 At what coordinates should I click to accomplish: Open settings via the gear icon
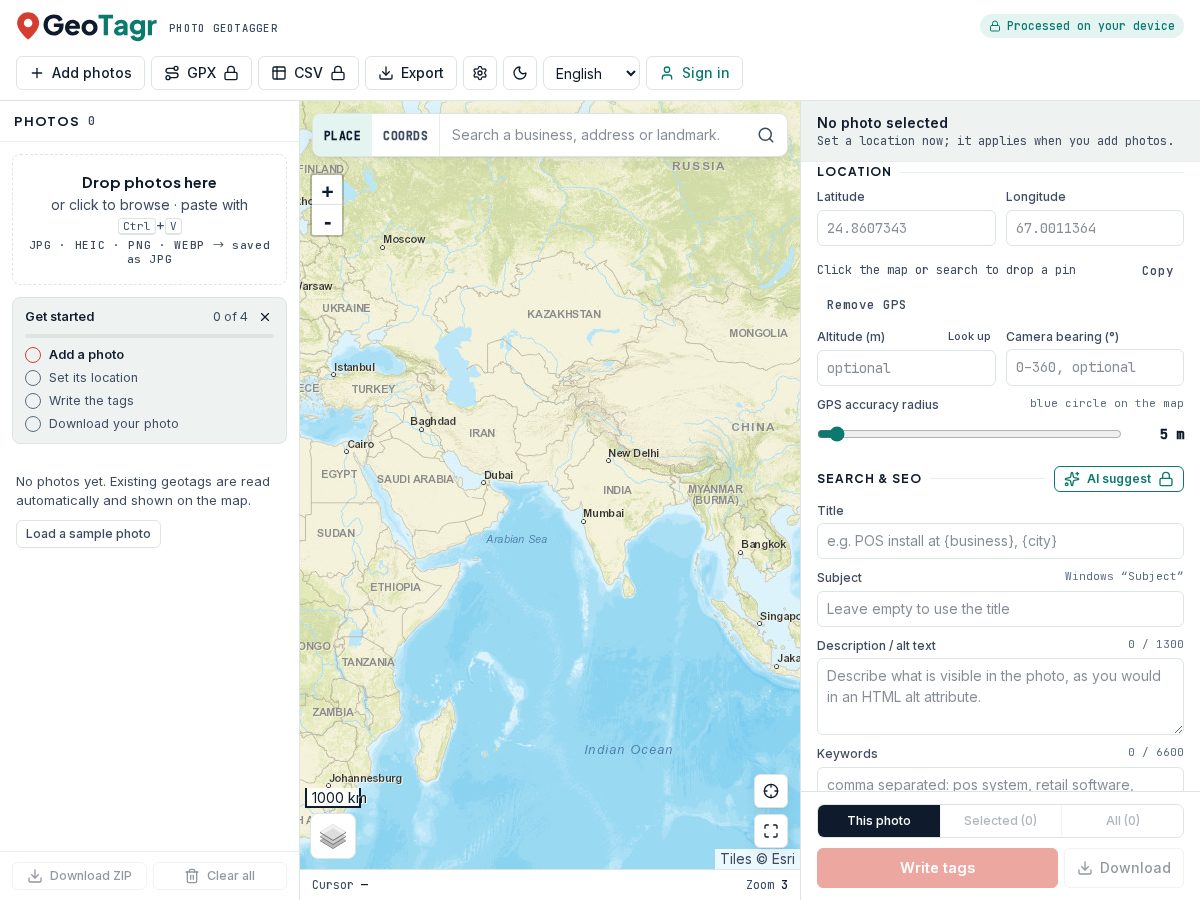480,73
